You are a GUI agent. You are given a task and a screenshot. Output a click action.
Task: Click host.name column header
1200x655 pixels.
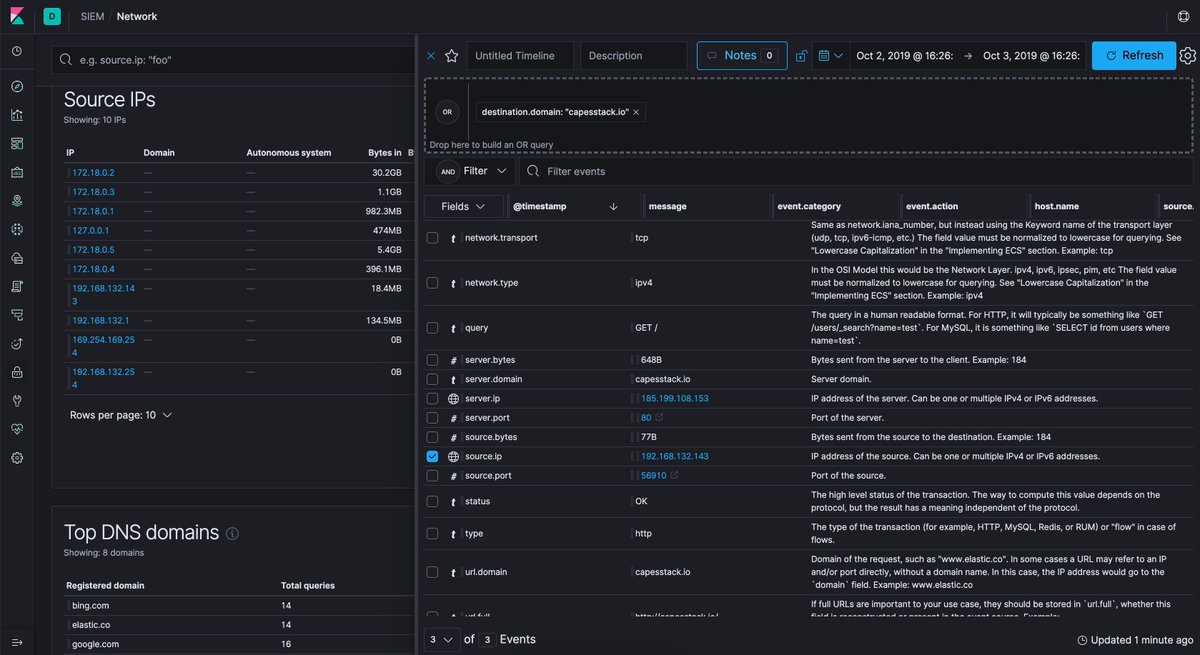(x=1058, y=207)
